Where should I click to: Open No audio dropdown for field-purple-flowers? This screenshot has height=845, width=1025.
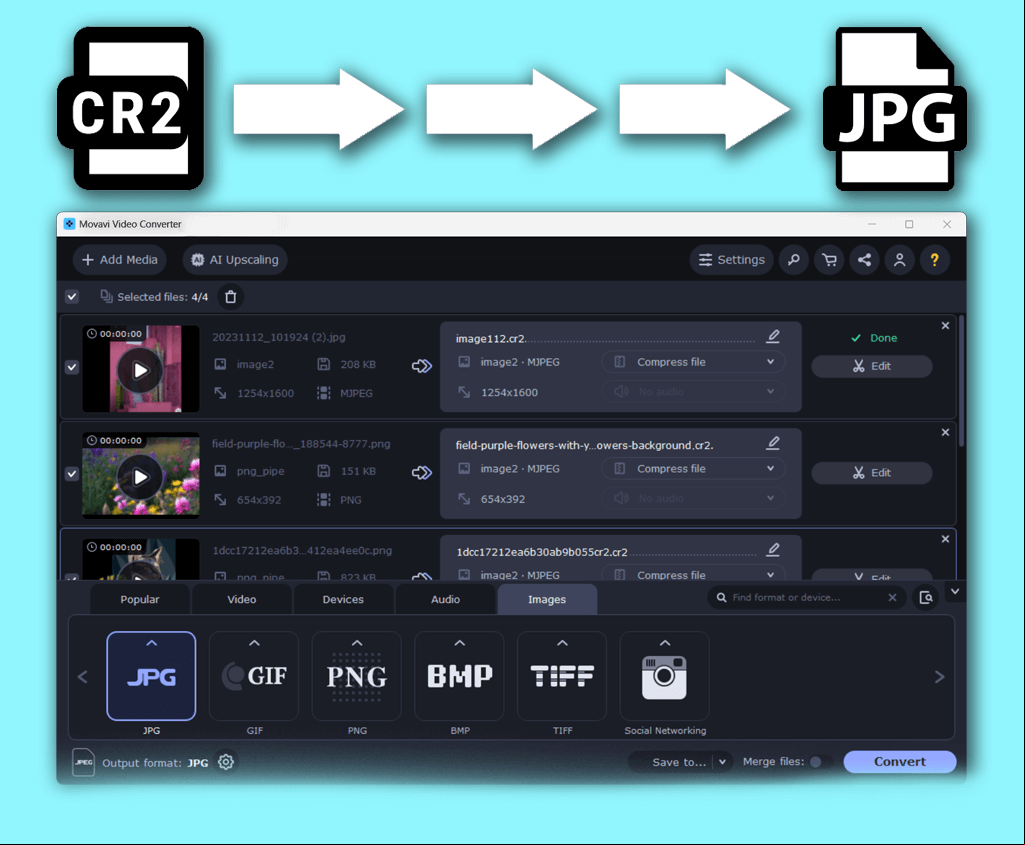(x=693, y=498)
